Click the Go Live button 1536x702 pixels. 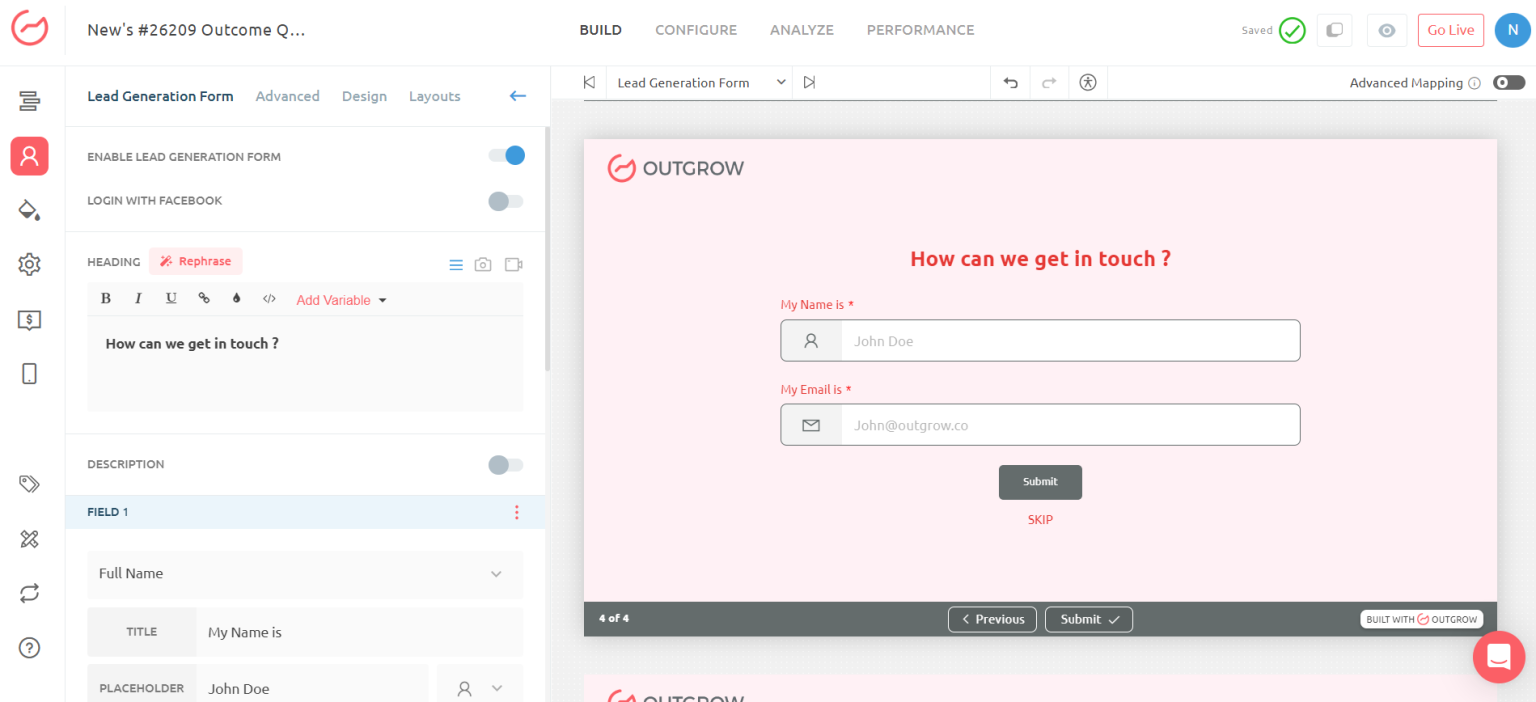coord(1450,30)
